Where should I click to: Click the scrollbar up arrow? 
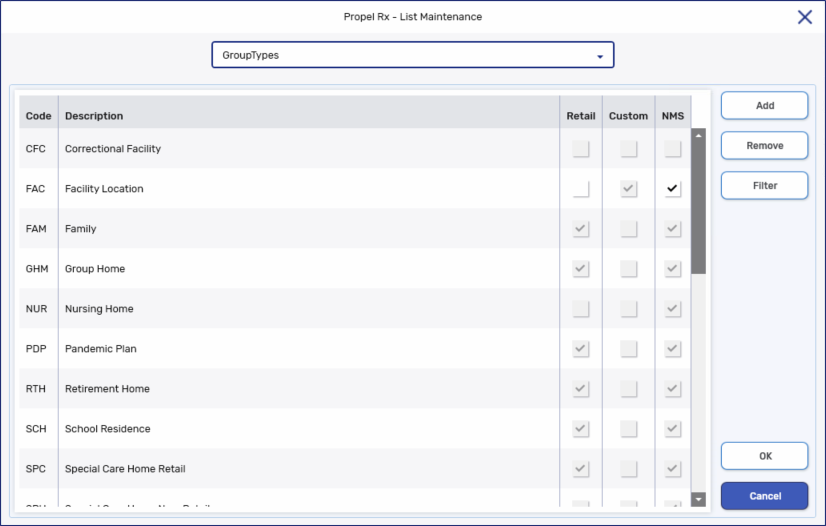click(698, 135)
